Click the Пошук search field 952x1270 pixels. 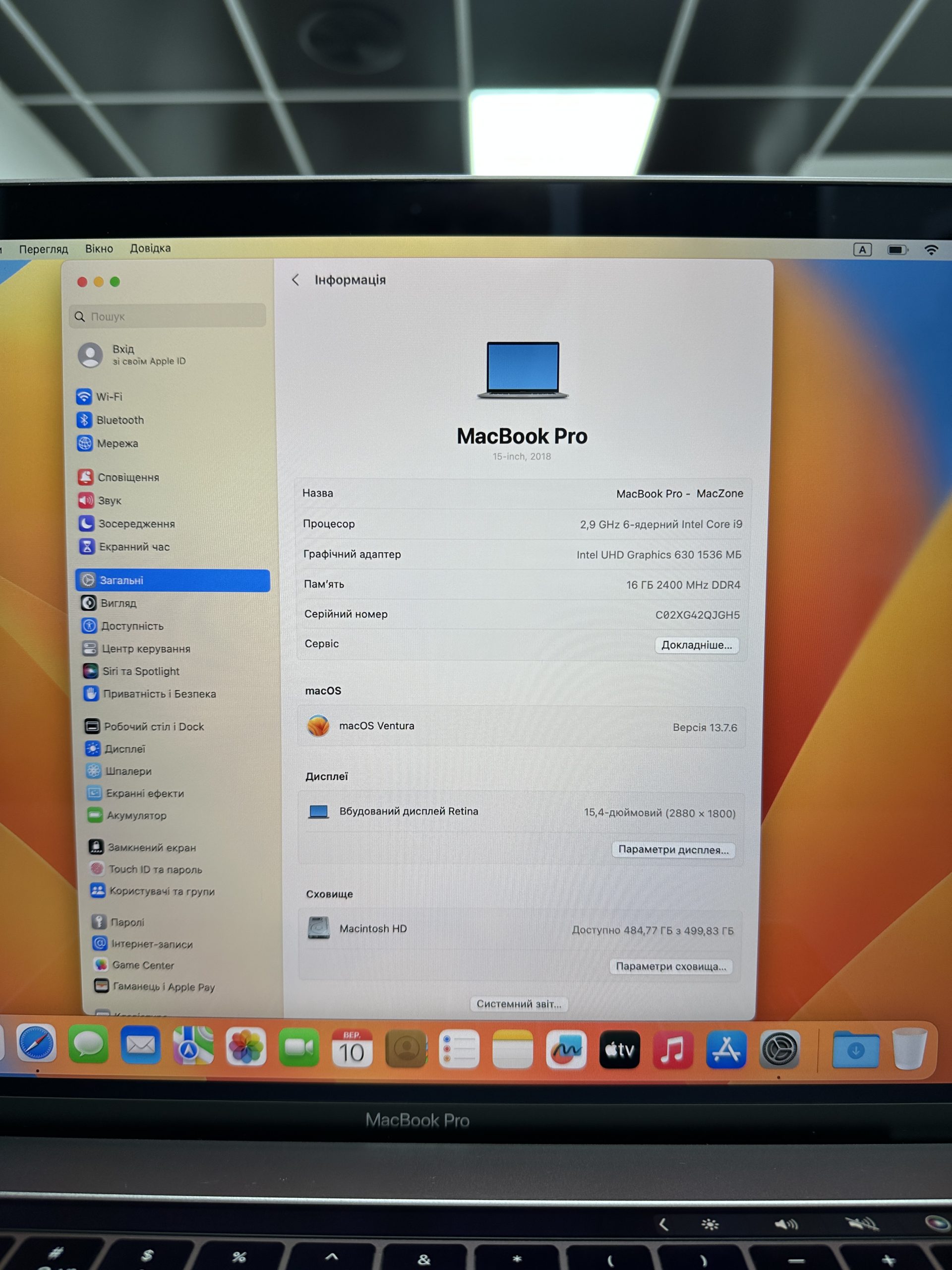168,317
